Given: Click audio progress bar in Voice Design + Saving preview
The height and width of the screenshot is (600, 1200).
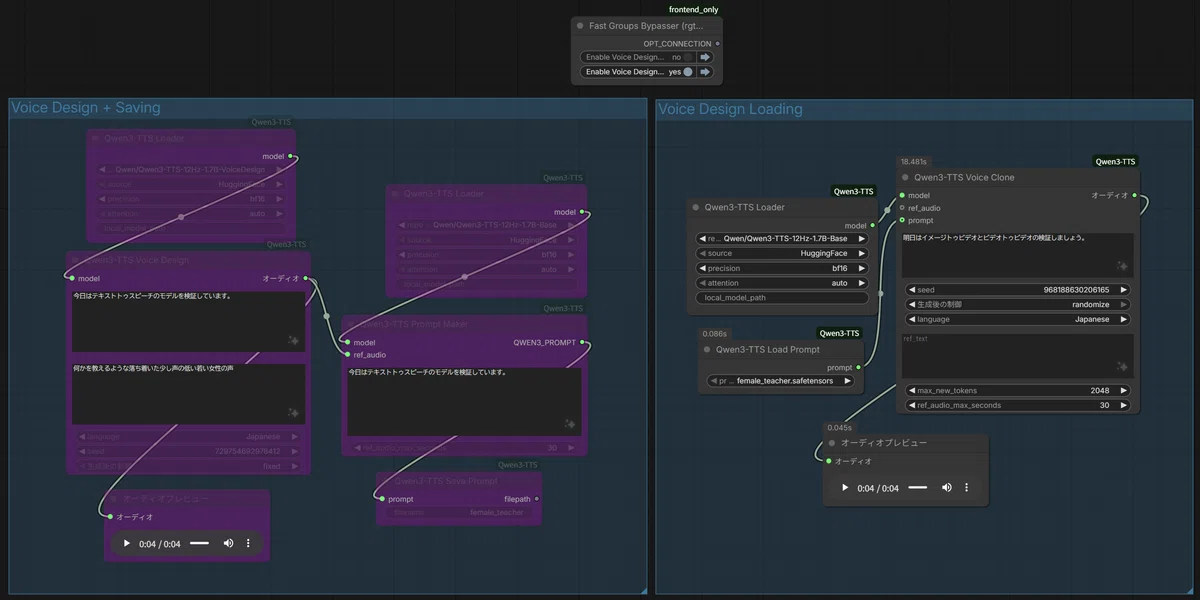Looking at the screenshot, I should (199, 543).
